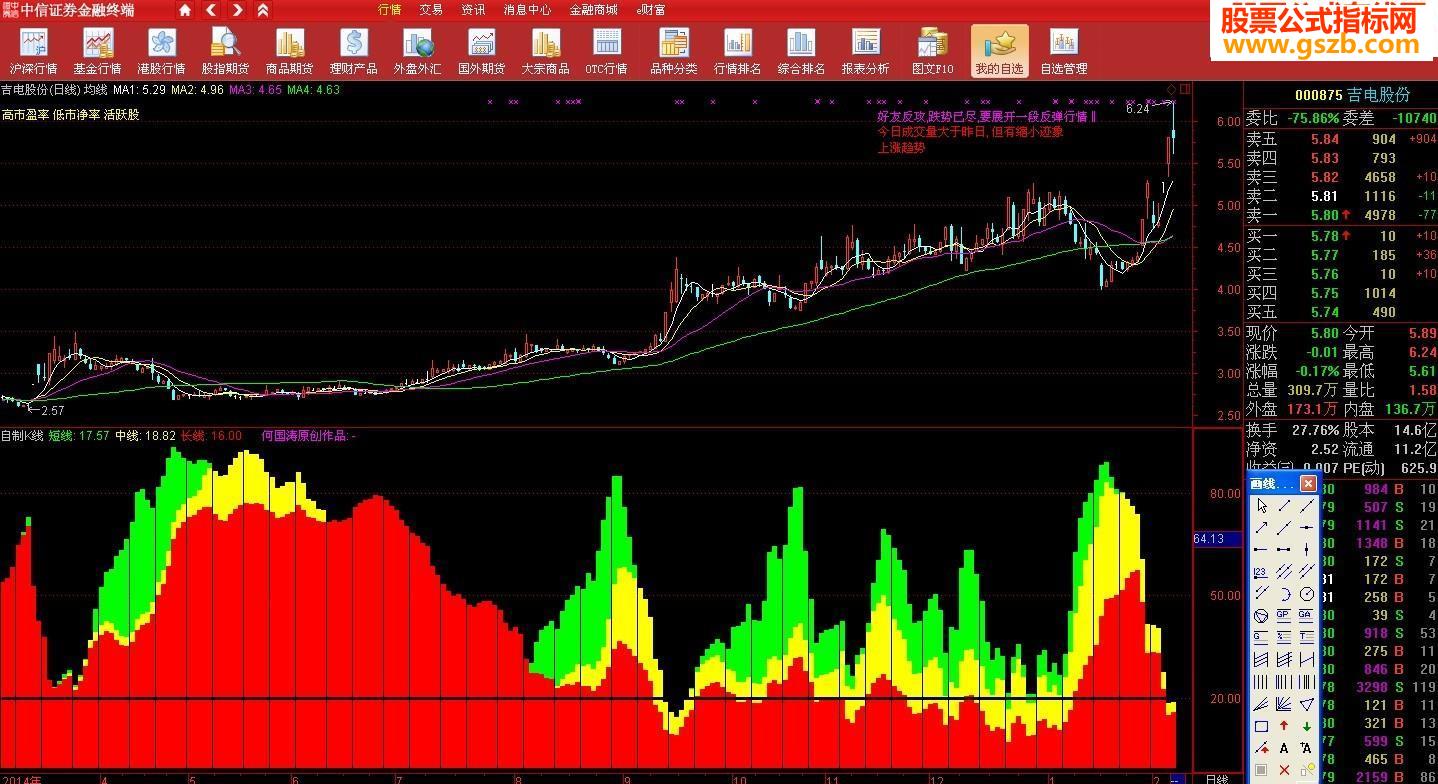Click 现价 5.80 value
Screen dimensions: 1438x784
click(x=1322, y=333)
